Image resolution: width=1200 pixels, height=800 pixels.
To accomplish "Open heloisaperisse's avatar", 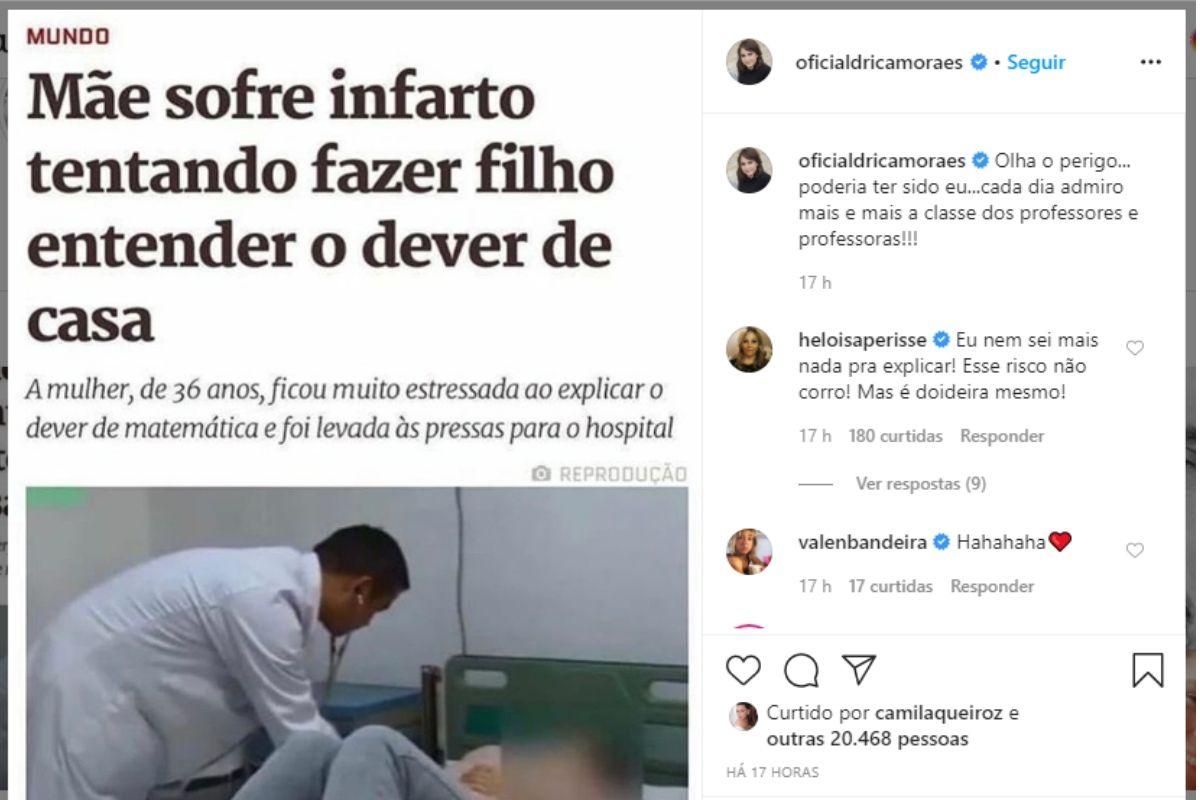I will point(749,349).
